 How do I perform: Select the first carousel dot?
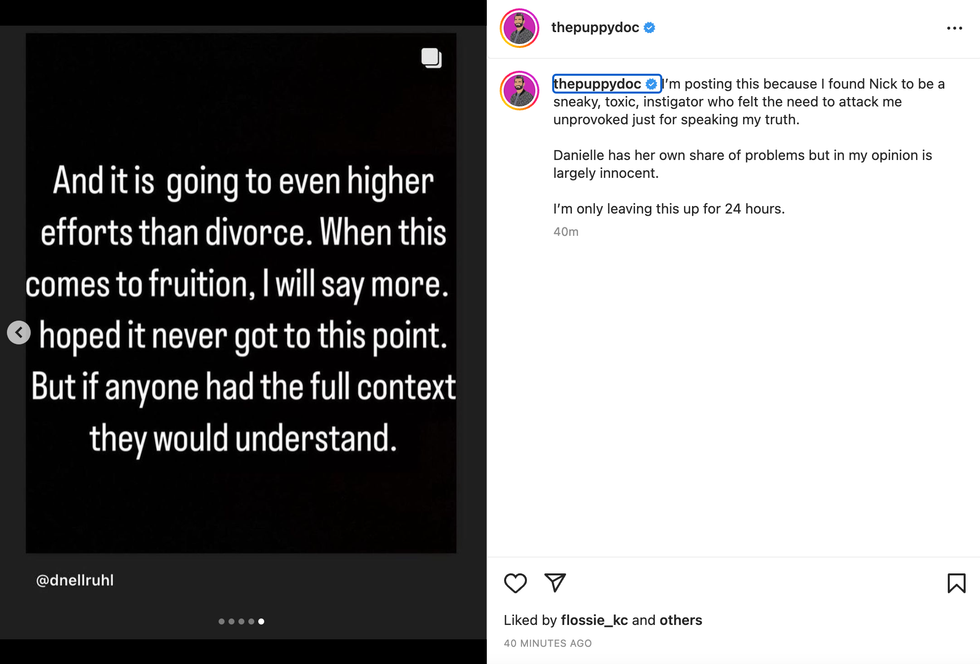(221, 621)
